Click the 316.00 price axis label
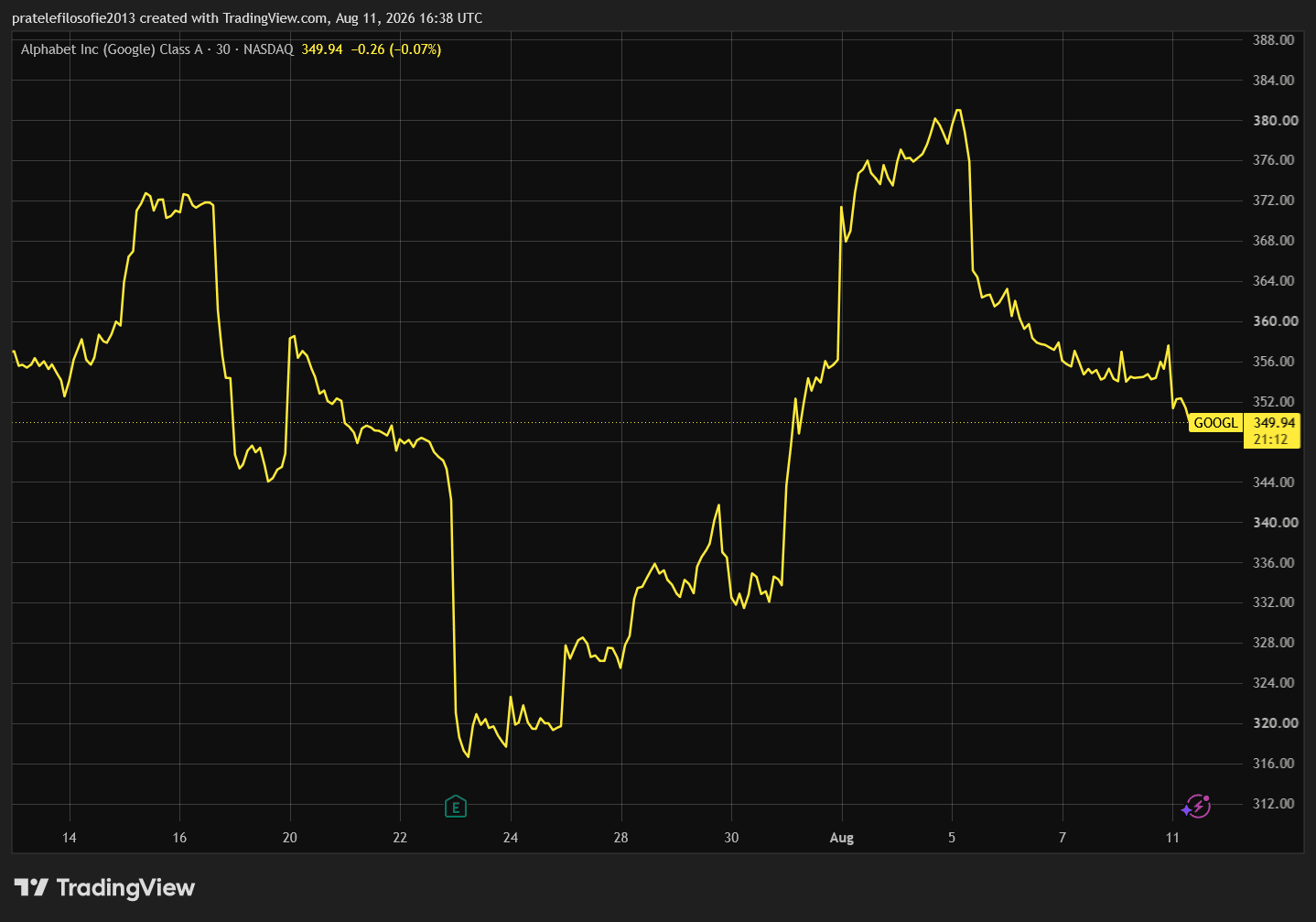Viewport: 1316px width, 922px height. 1274,764
